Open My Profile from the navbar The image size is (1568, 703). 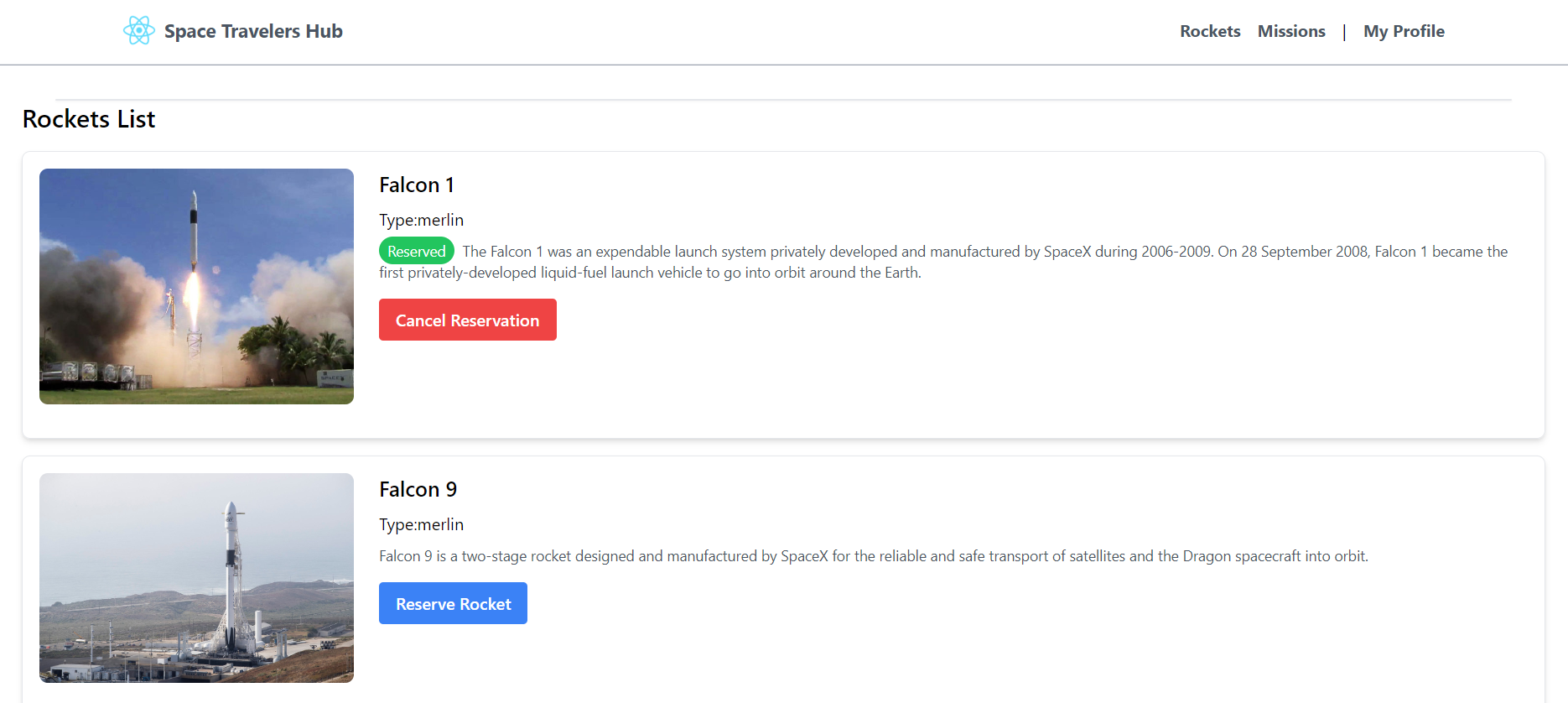[x=1404, y=31]
